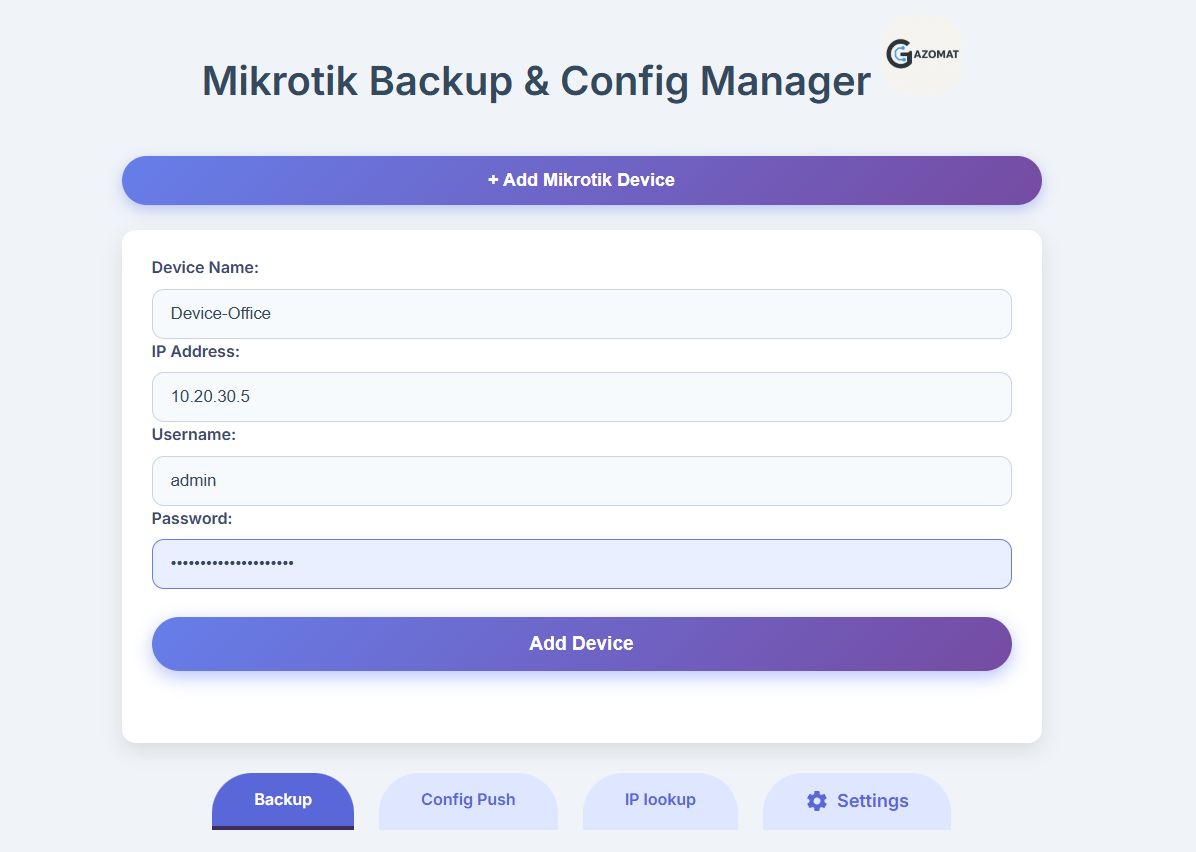Click into the IP Address field
Screen dimensions: 1196x852
(x=581, y=397)
